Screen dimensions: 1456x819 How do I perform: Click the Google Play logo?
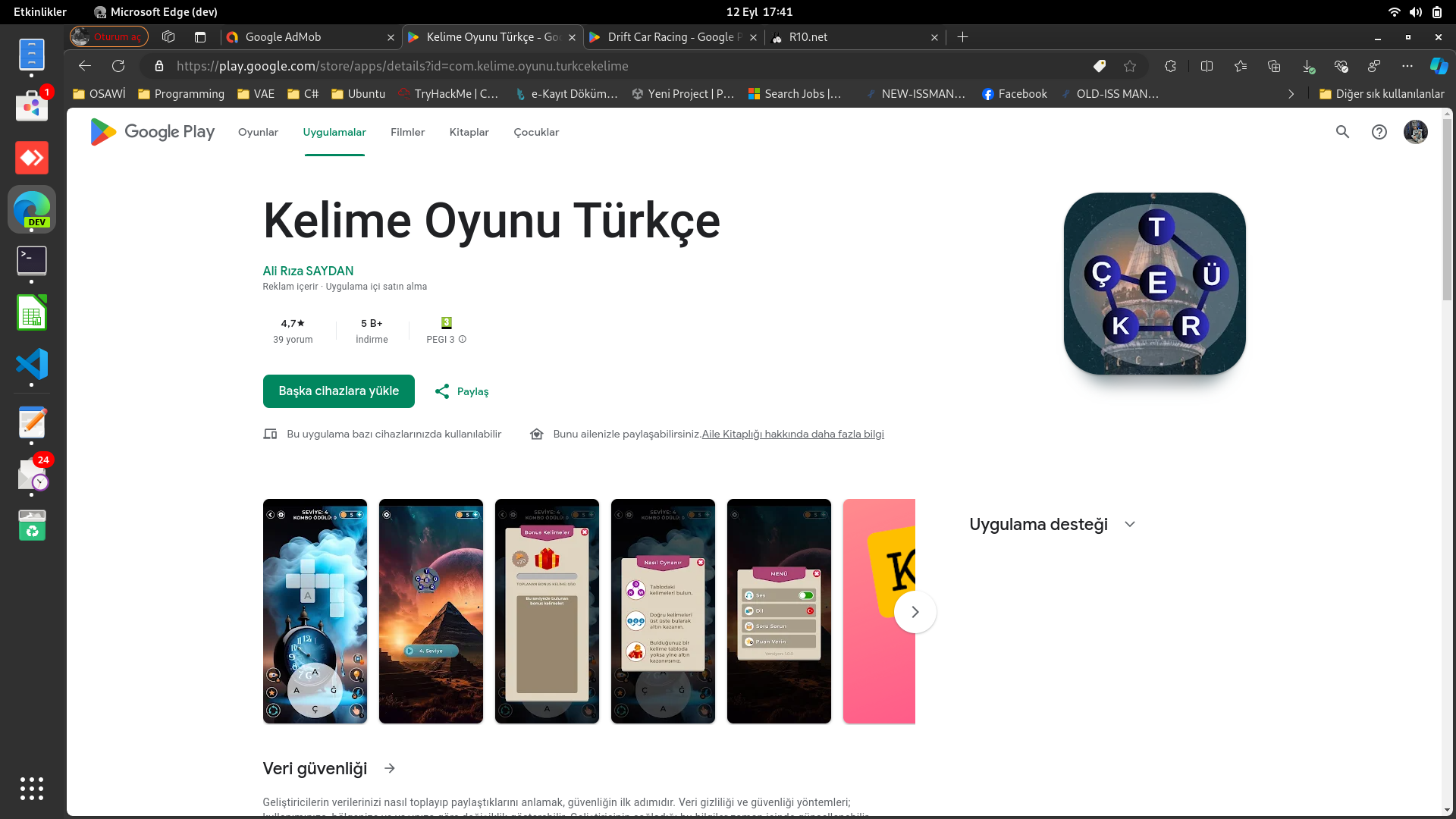pyautogui.click(x=152, y=132)
